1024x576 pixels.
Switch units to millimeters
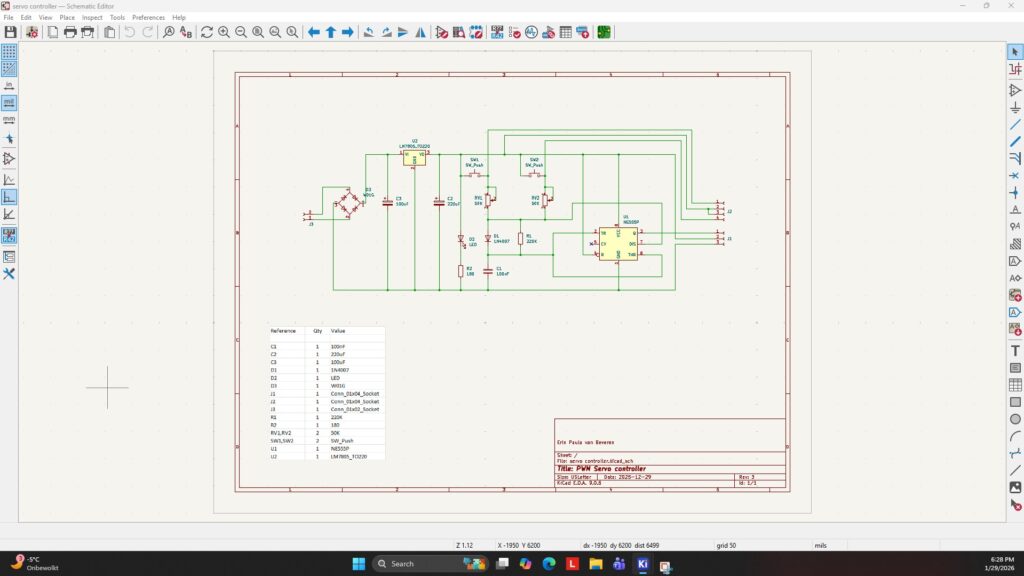tap(9, 119)
